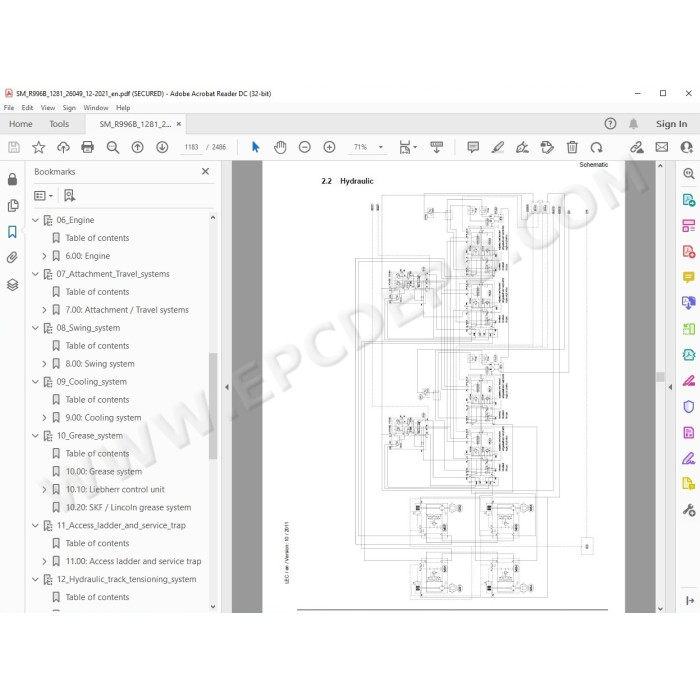Switch to the Tools tab
The image size is (700, 700).
click(59, 124)
